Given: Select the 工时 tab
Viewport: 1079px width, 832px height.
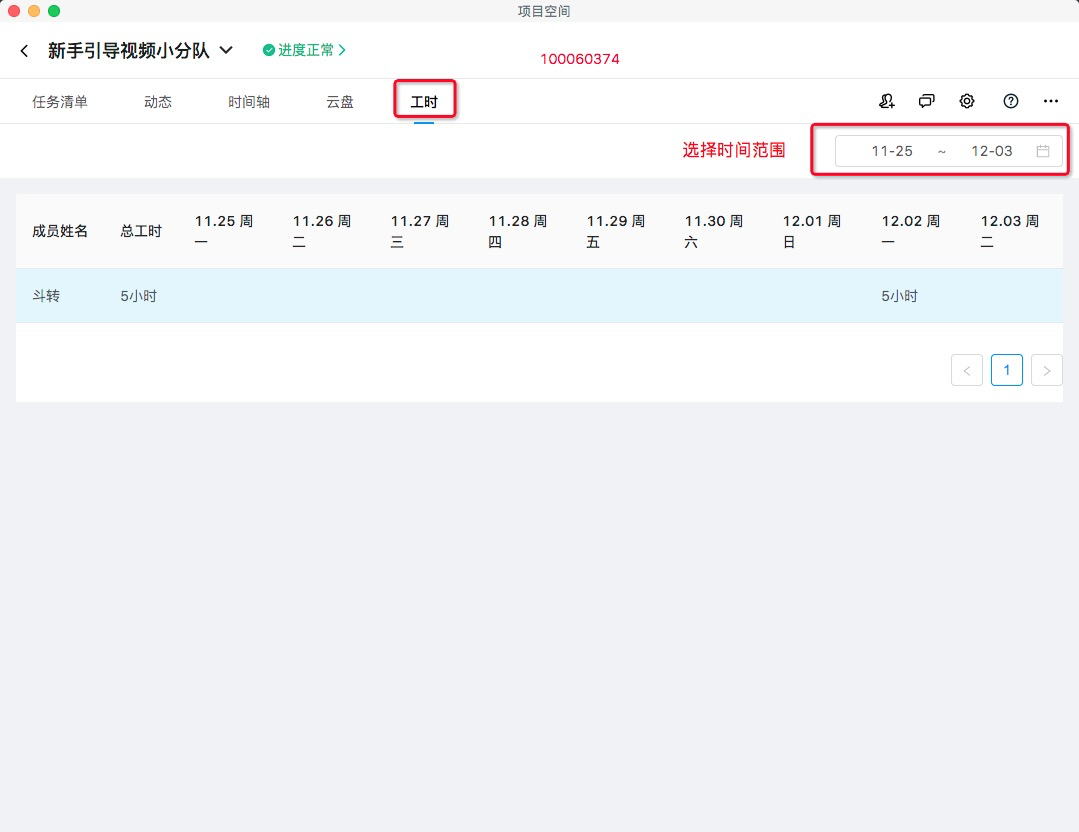Looking at the screenshot, I should coord(424,102).
